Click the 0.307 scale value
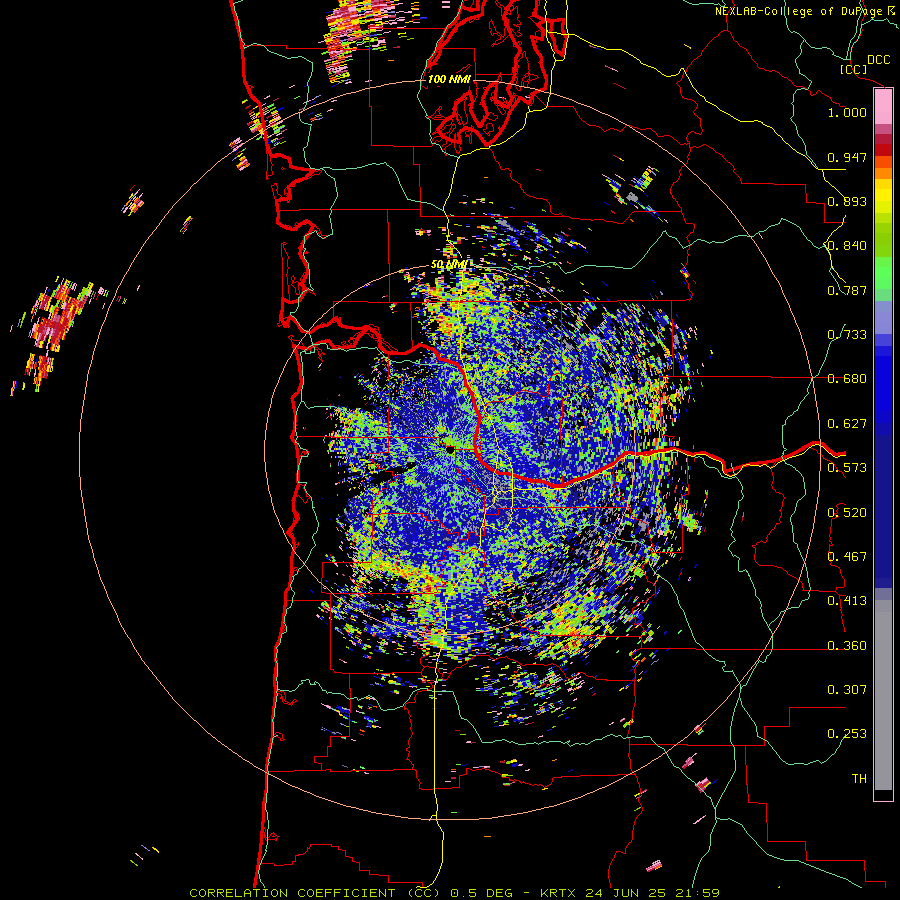This screenshot has width=900, height=900. [x=847, y=690]
